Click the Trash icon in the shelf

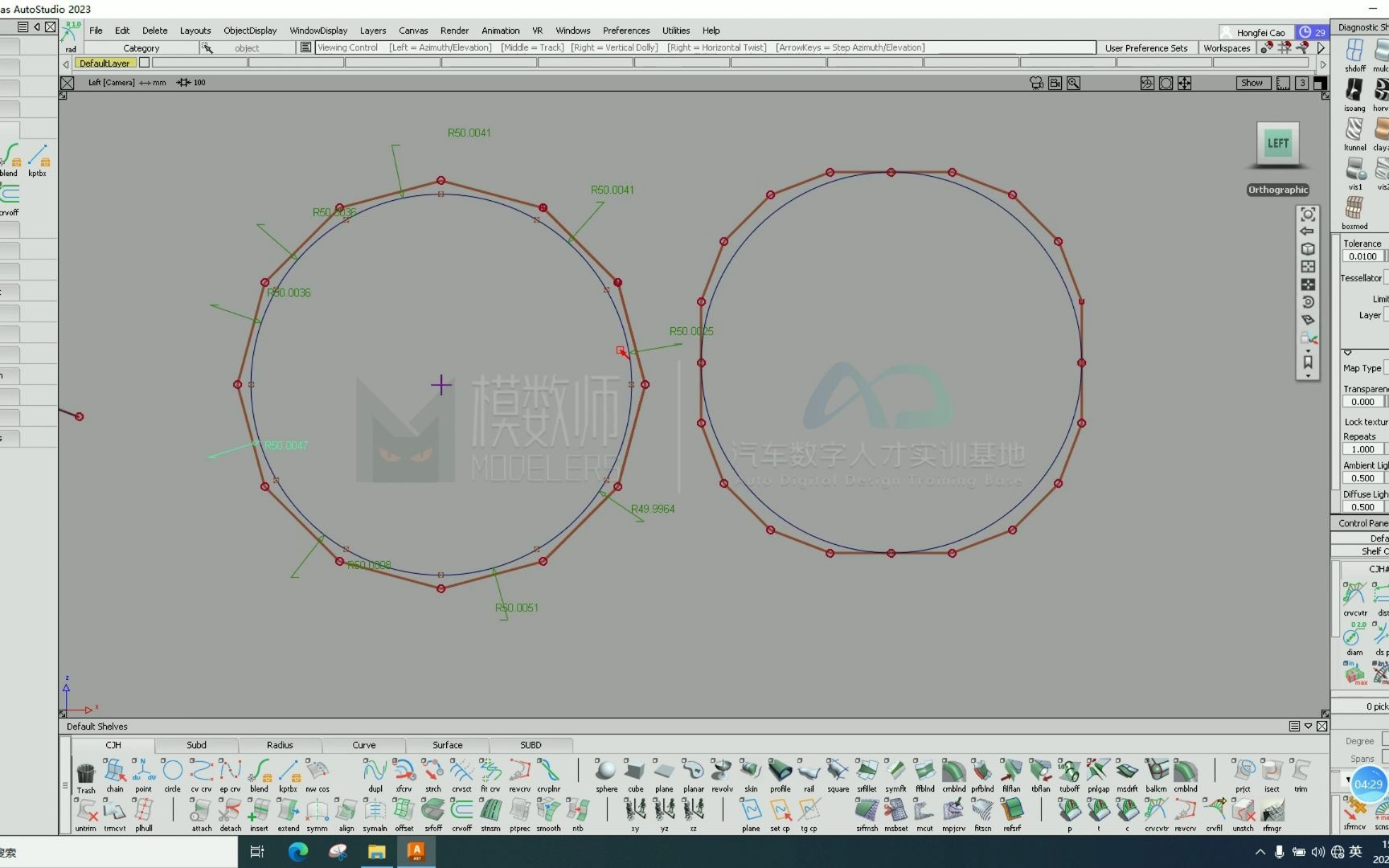86,777
